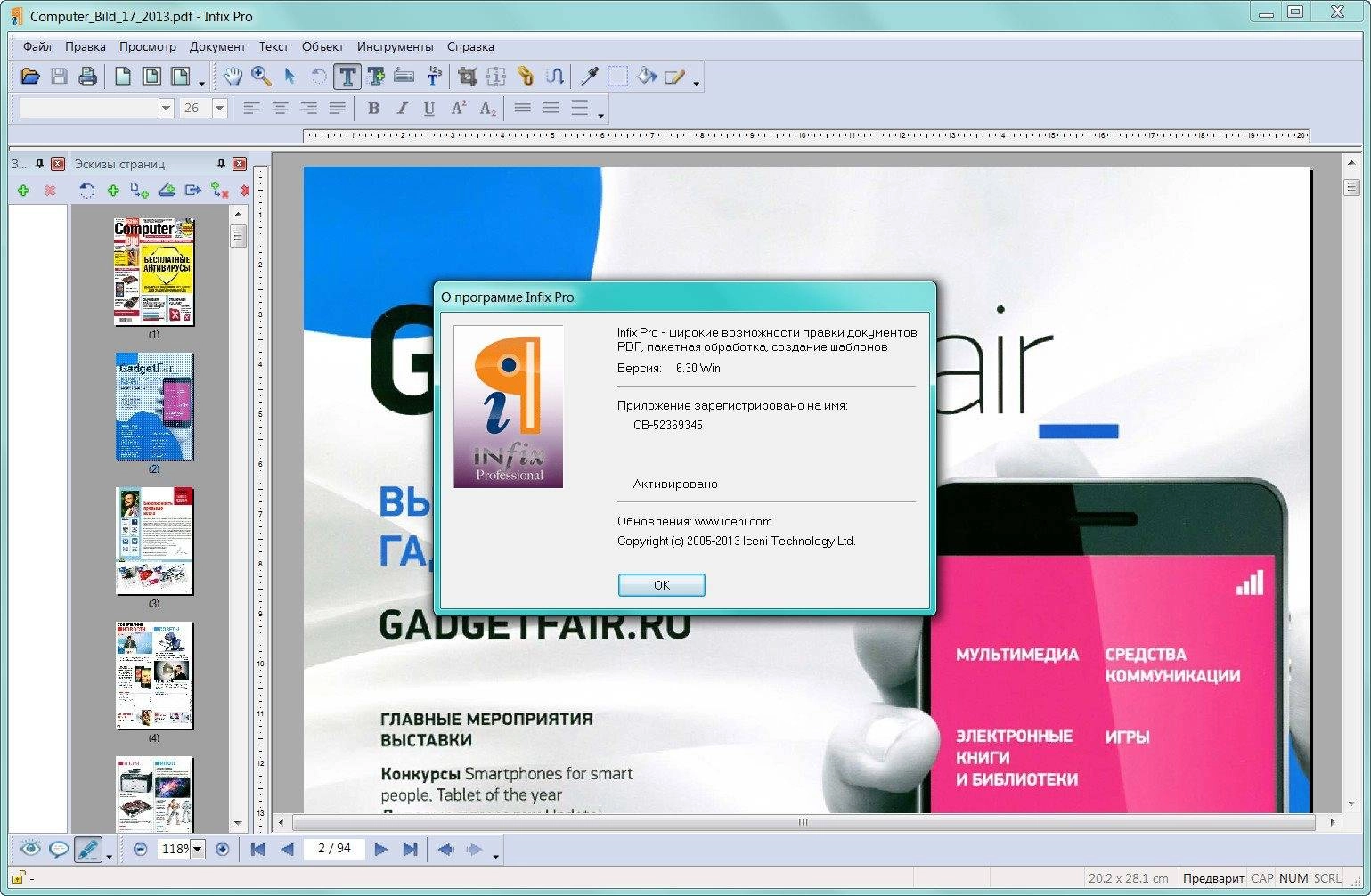Click the new blank page icon
Image resolution: width=1371 pixels, height=896 pixels.
point(123,77)
